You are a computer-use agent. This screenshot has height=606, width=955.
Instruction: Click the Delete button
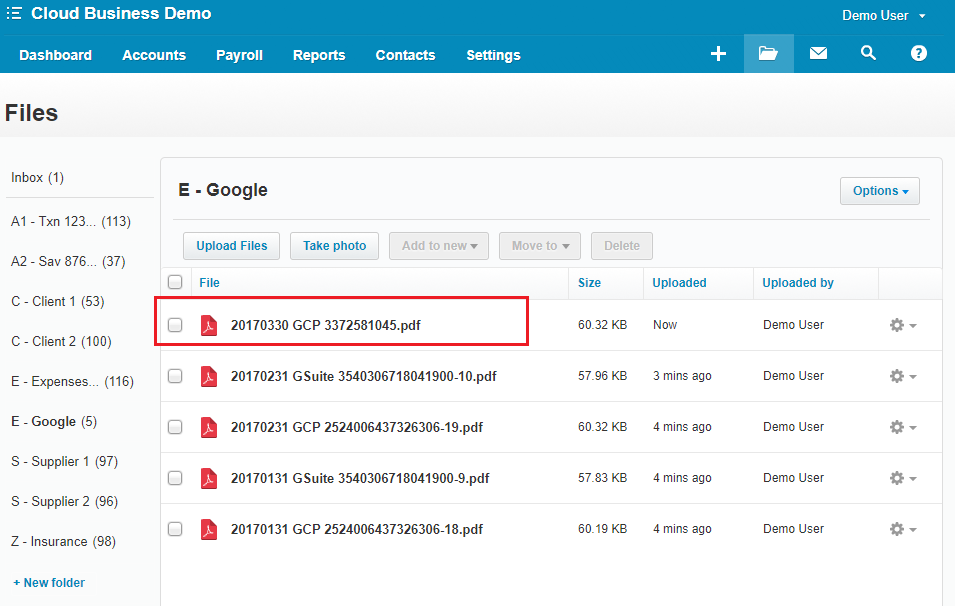tap(622, 246)
